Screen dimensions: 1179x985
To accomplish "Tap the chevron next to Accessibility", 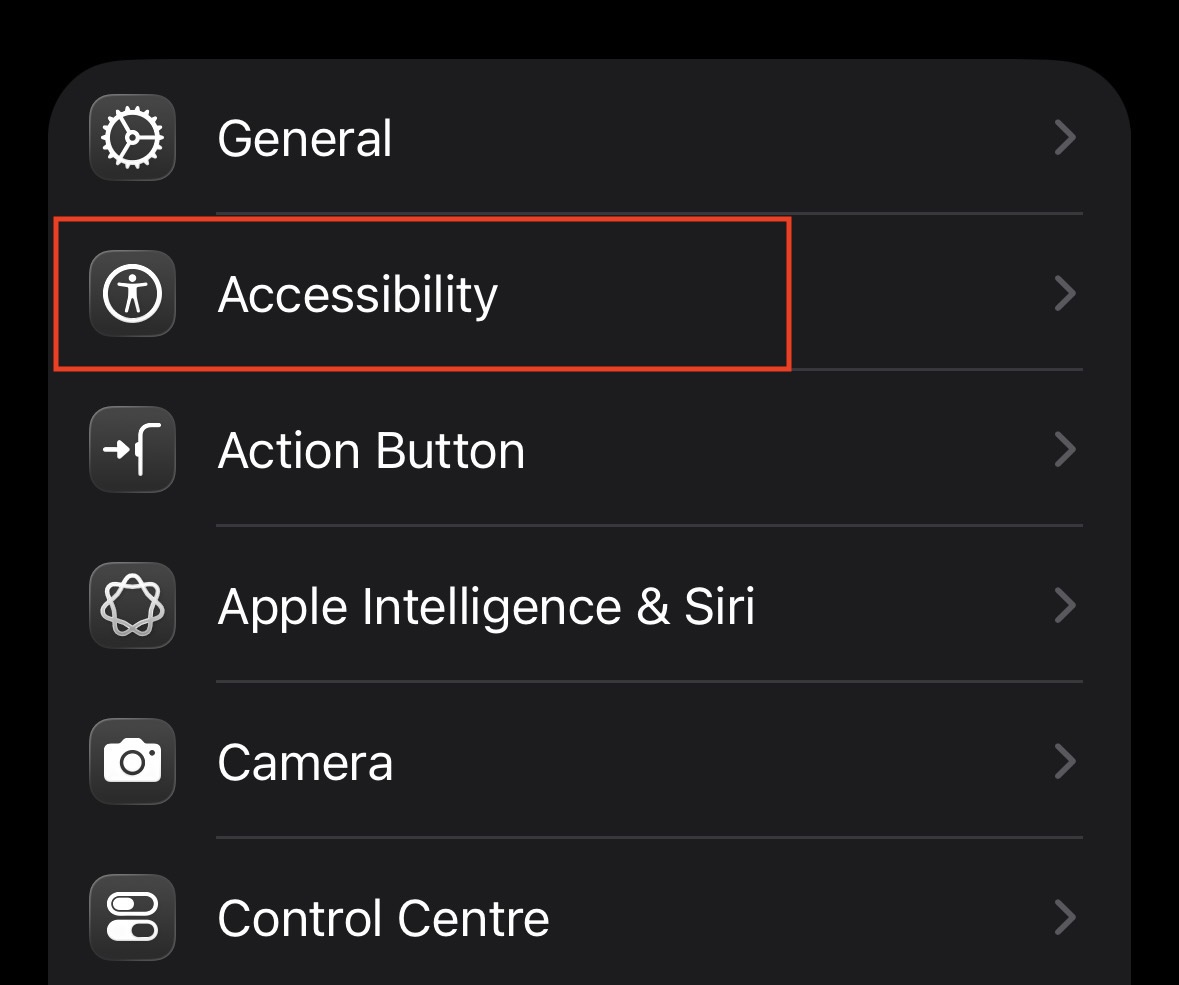I will (1065, 293).
